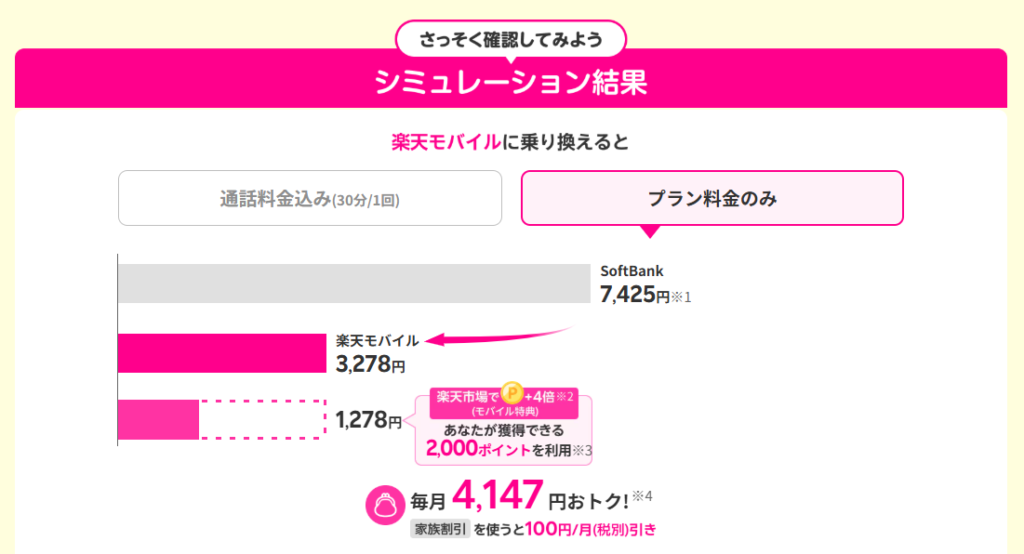Click the pink curved arrow to 楽天モバイル

click(499, 335)
